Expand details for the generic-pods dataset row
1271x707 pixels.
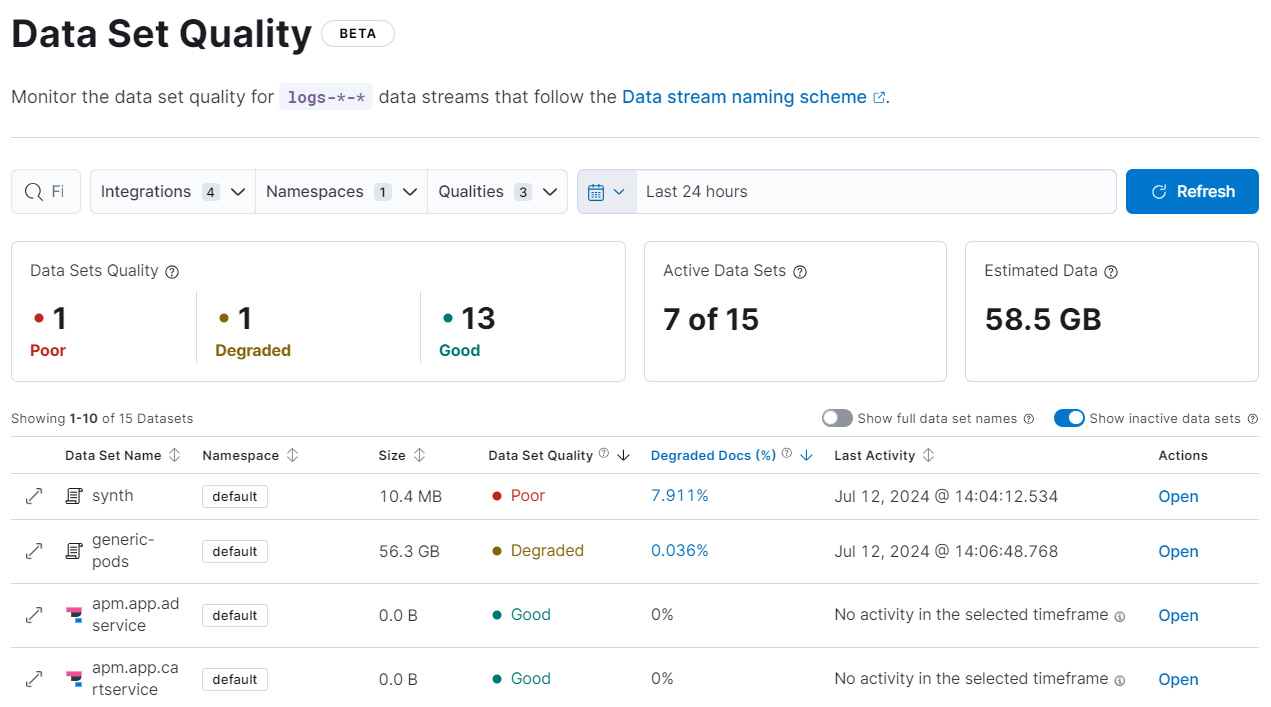click(x=34, y=551)
